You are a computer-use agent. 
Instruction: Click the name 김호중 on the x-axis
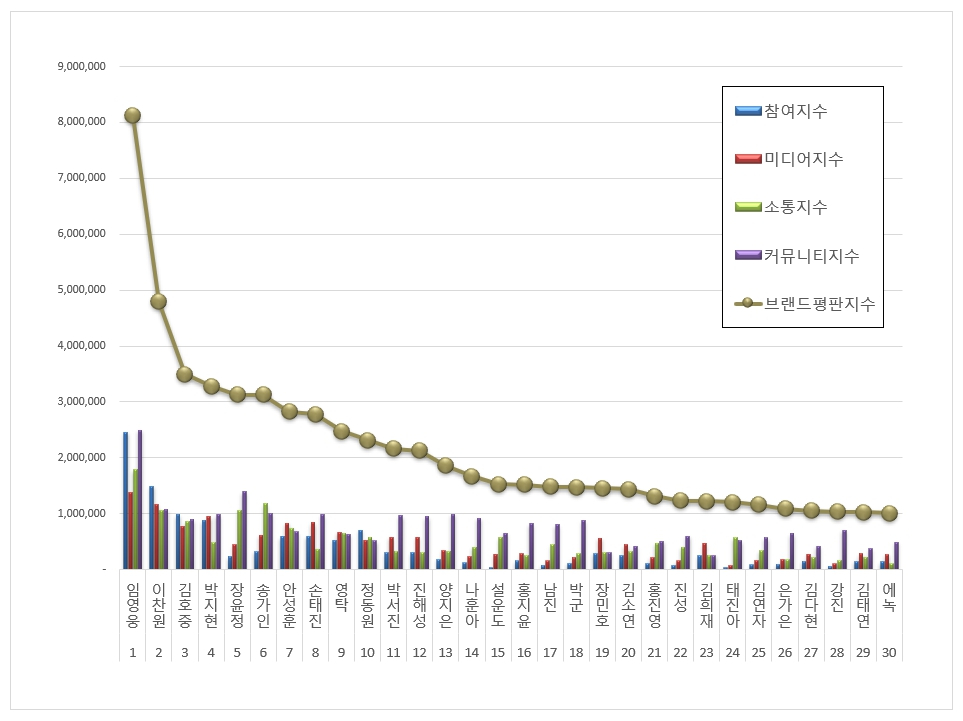pyautogui.click(x=185, y=606)
